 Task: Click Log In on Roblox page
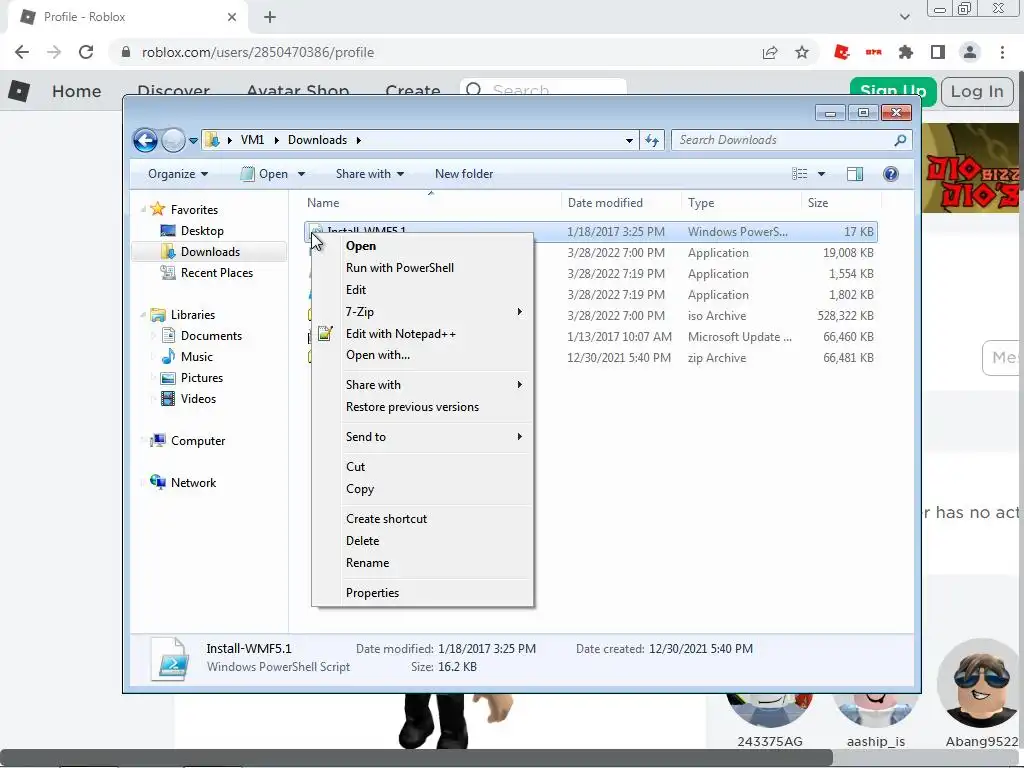click(977, 91)
